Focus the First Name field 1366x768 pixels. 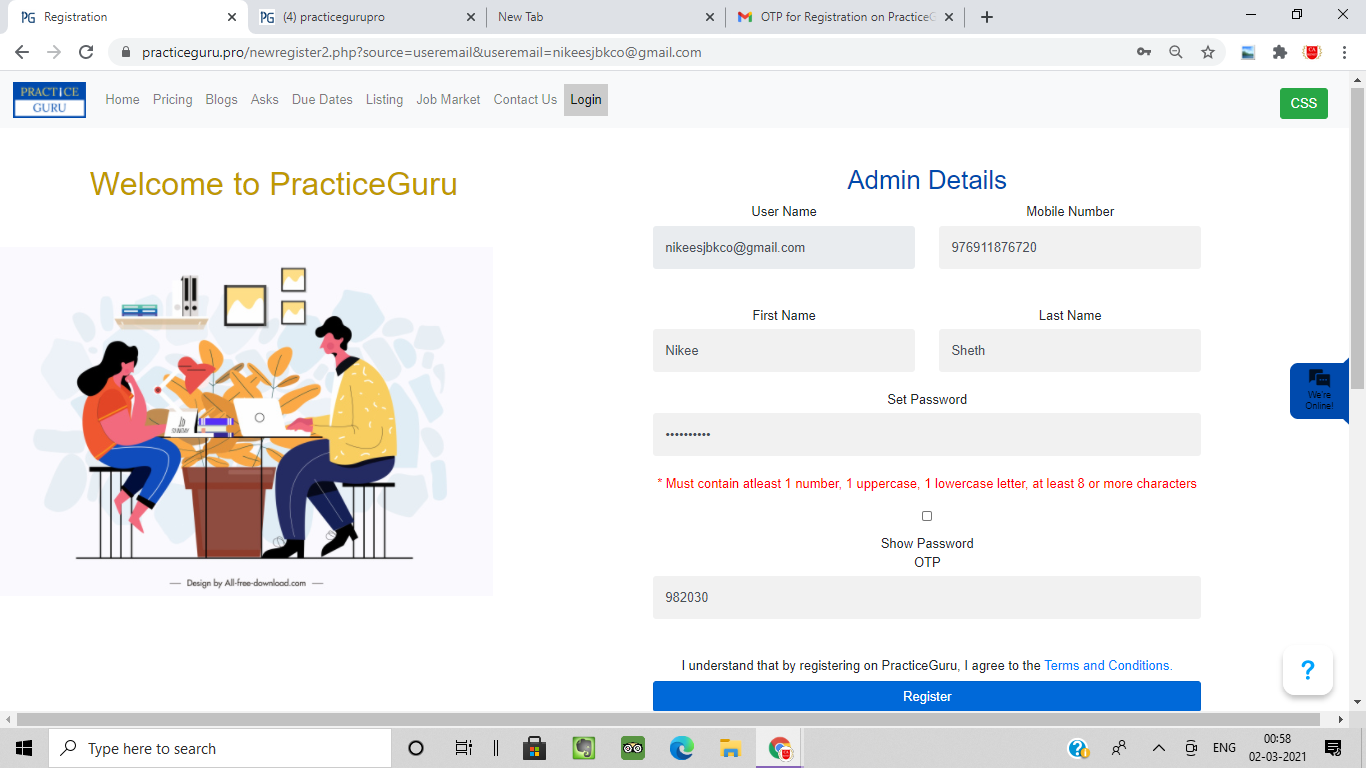tap(784, 351)
